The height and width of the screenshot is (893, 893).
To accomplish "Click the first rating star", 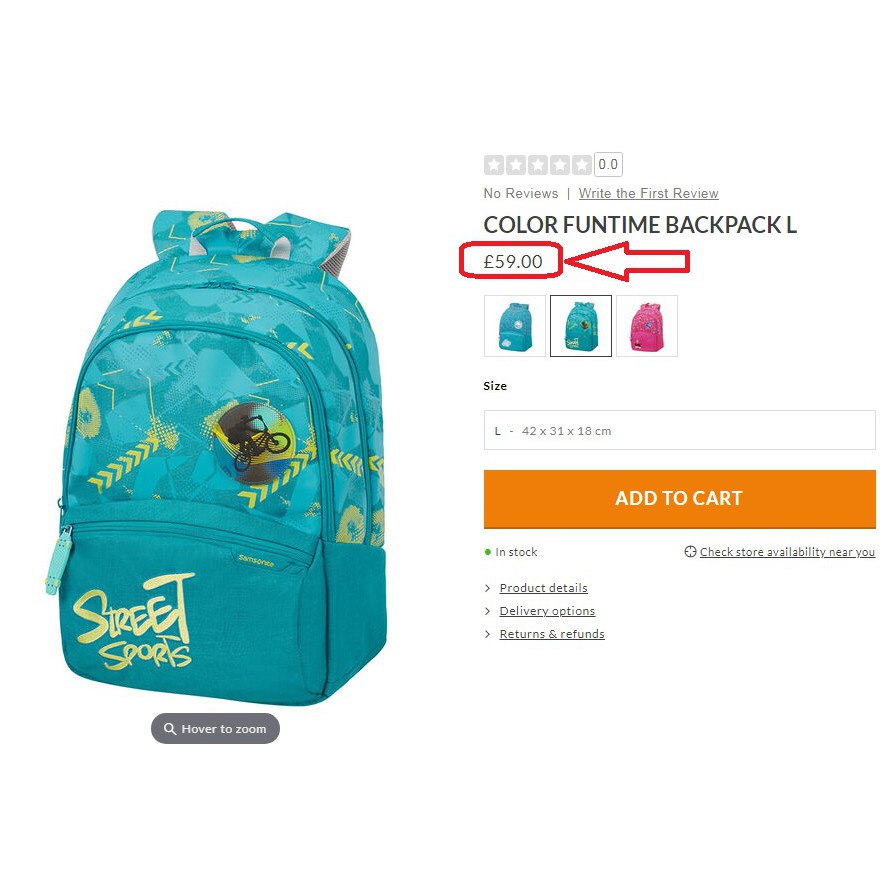I will pyautogui.click(x=494, y=165).
